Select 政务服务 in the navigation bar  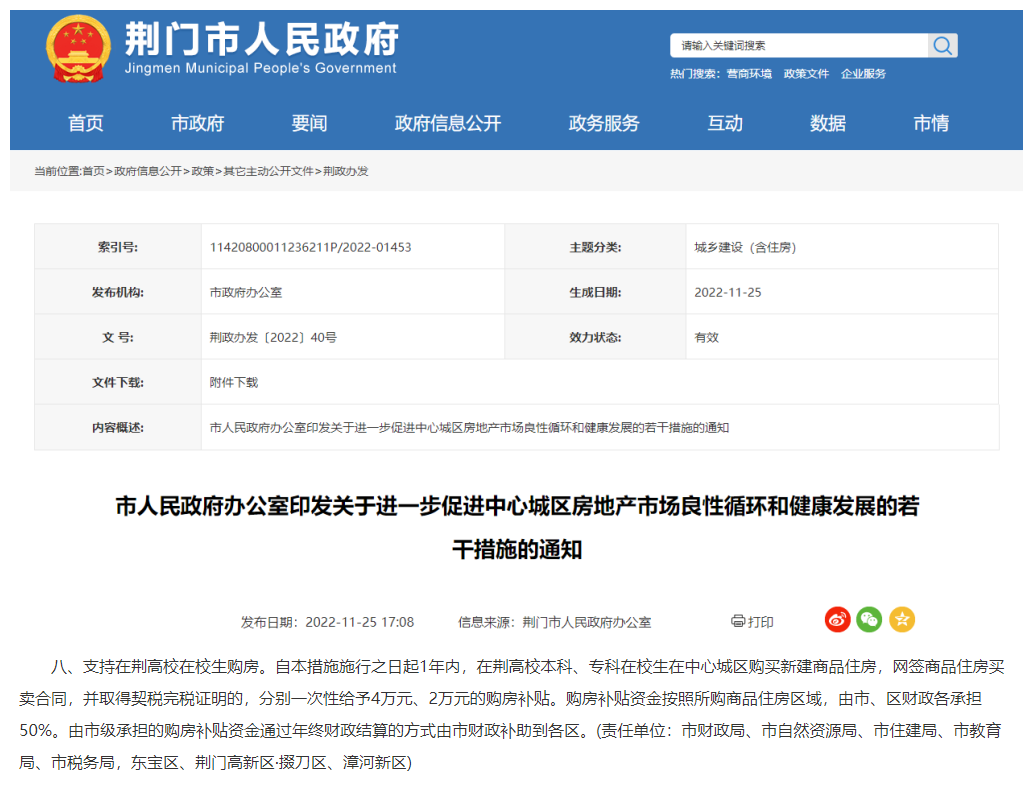click(604, 124)
